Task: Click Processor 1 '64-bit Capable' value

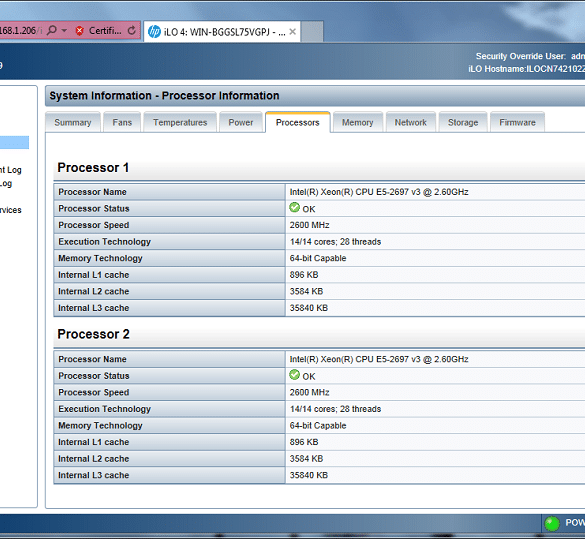Action: pyautogui.click(x=318, y=258)
